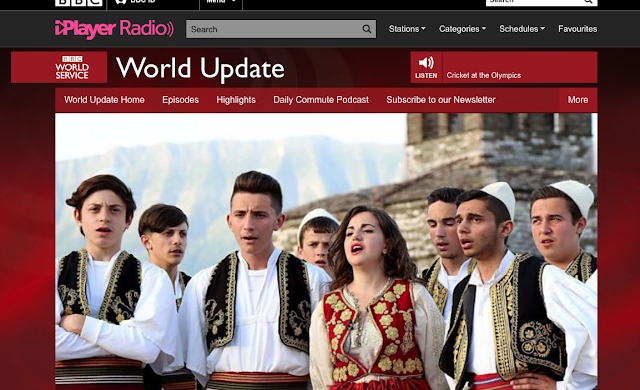Switch to the Highlights tab
This screenshot has width=640, height=390.
pos(236,100)
